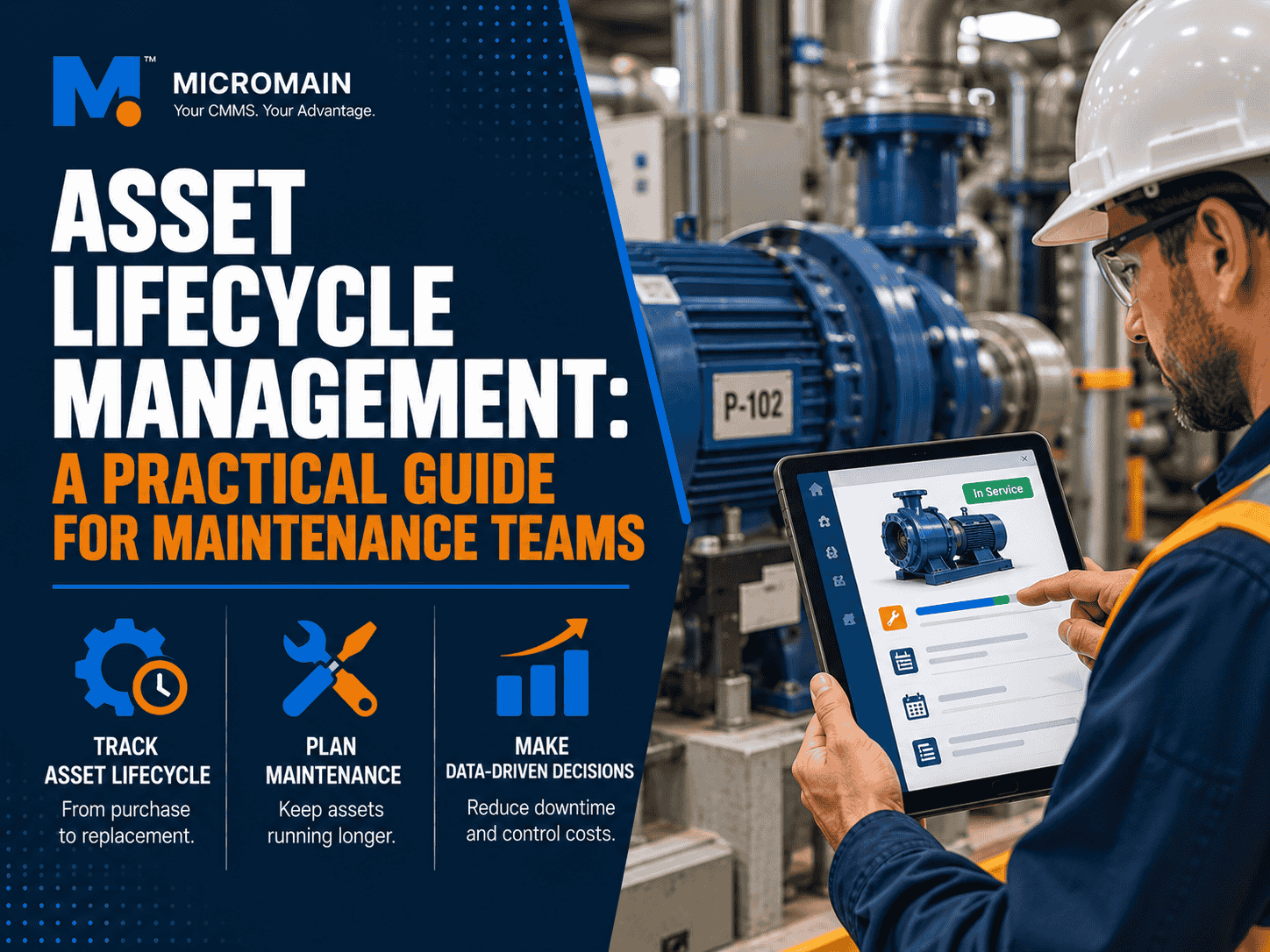Tap the home icon atop the tablet sidebar
1270x952 pixels.
tap(816, 490)
